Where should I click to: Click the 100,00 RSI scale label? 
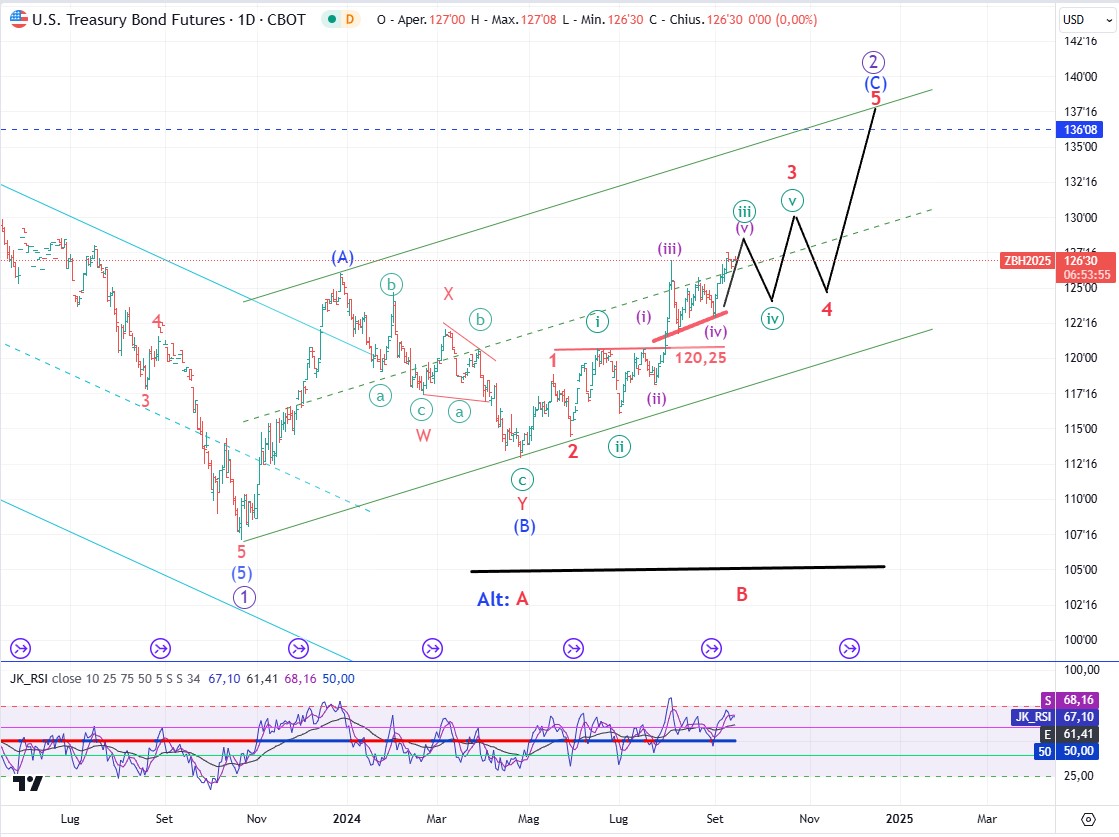(1082, 669)
